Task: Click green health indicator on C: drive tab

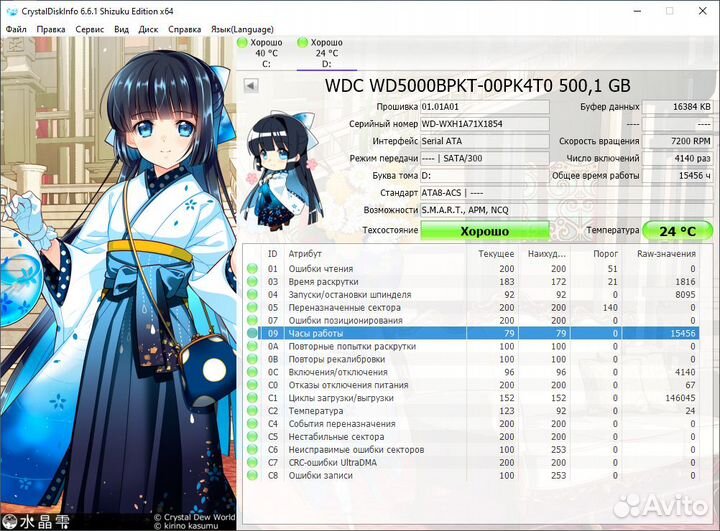Action: tap(242, 43)
